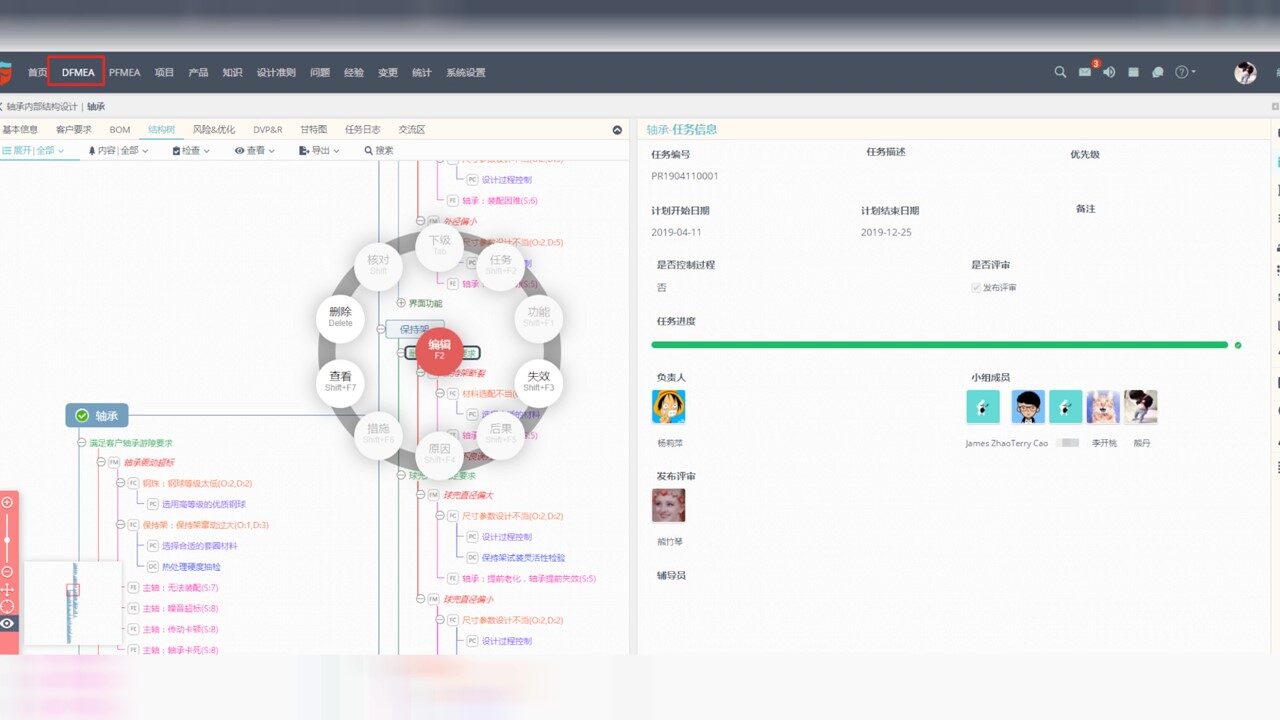The width and height of the screenshot is (1280, 720).
Task: Switch to DVP&R tab
Action: point(268,129)
